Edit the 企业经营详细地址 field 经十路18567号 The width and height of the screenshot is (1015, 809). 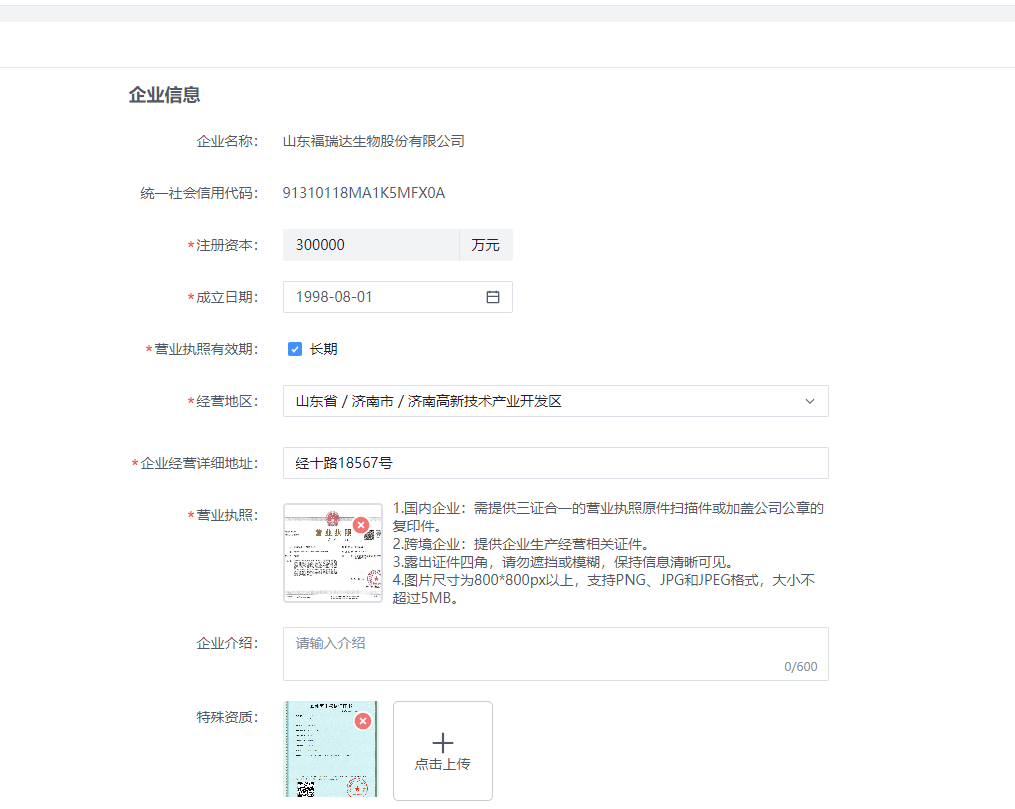(x=555, y=463)
